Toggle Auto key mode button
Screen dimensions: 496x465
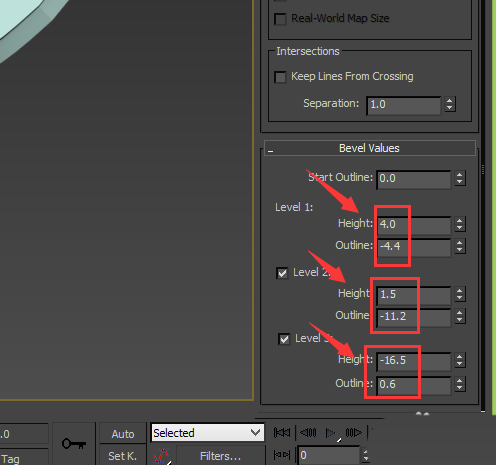tap(123, 433)
